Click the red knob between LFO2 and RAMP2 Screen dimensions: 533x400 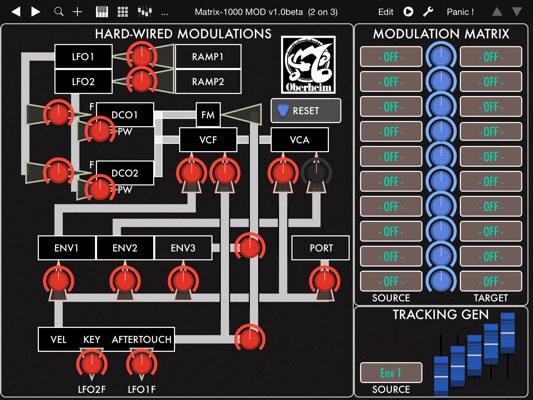click(x=142, y=80)
